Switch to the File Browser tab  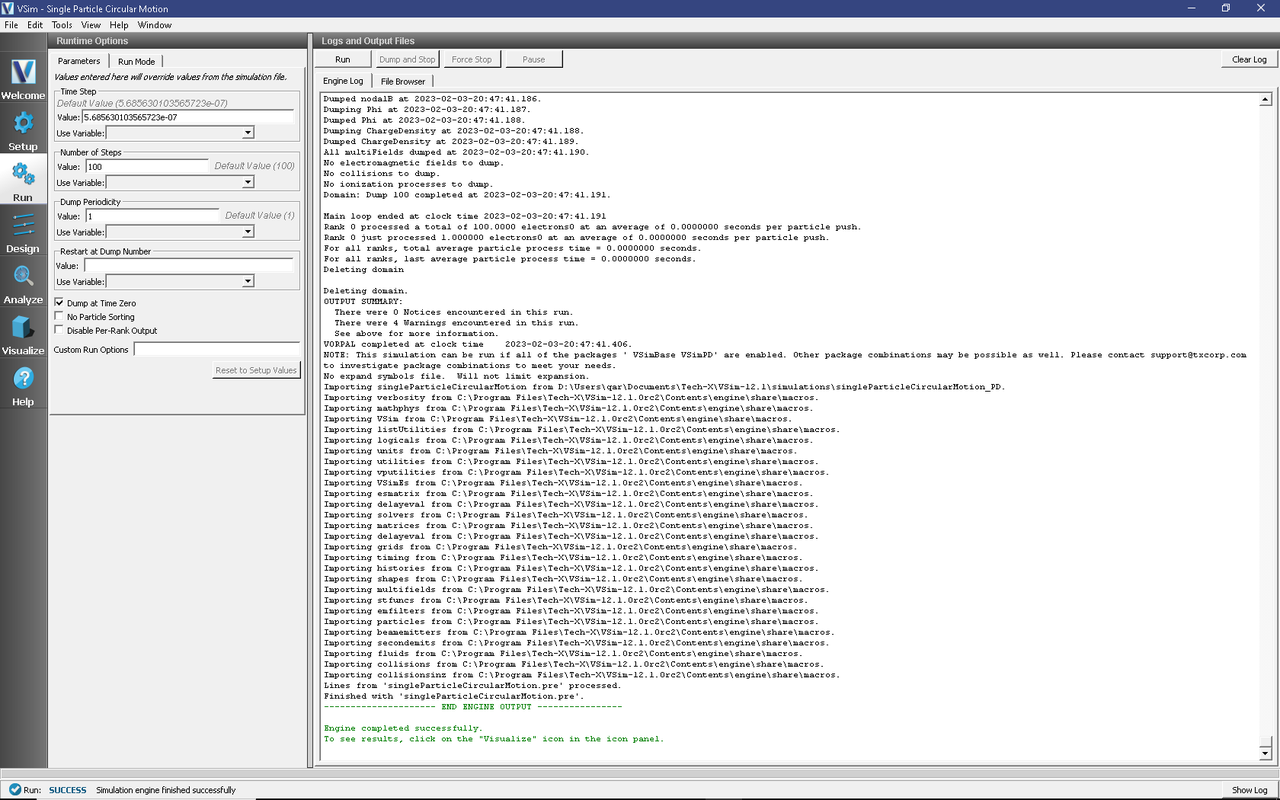coord(402,81)
